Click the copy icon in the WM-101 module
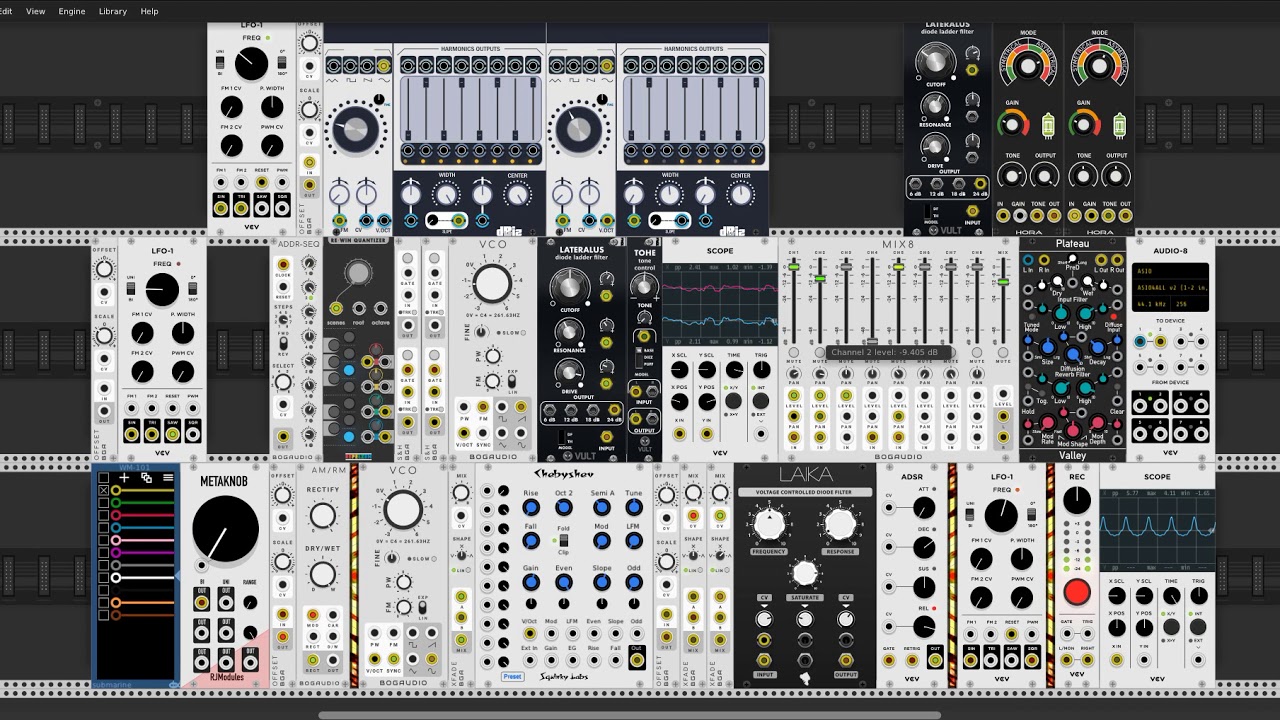Viewport: 1280px width, 720px height. click(x=146, y=478)
